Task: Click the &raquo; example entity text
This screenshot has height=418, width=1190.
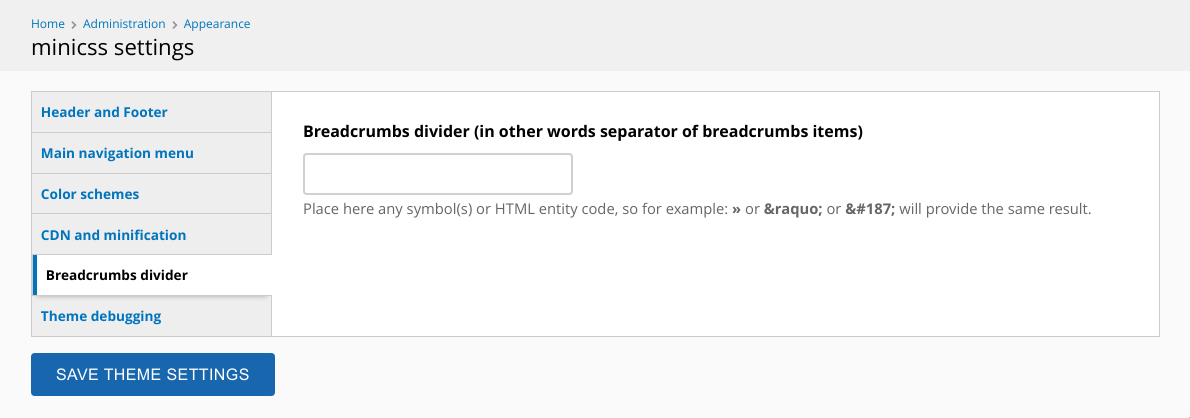Action: tap(793, 209)
